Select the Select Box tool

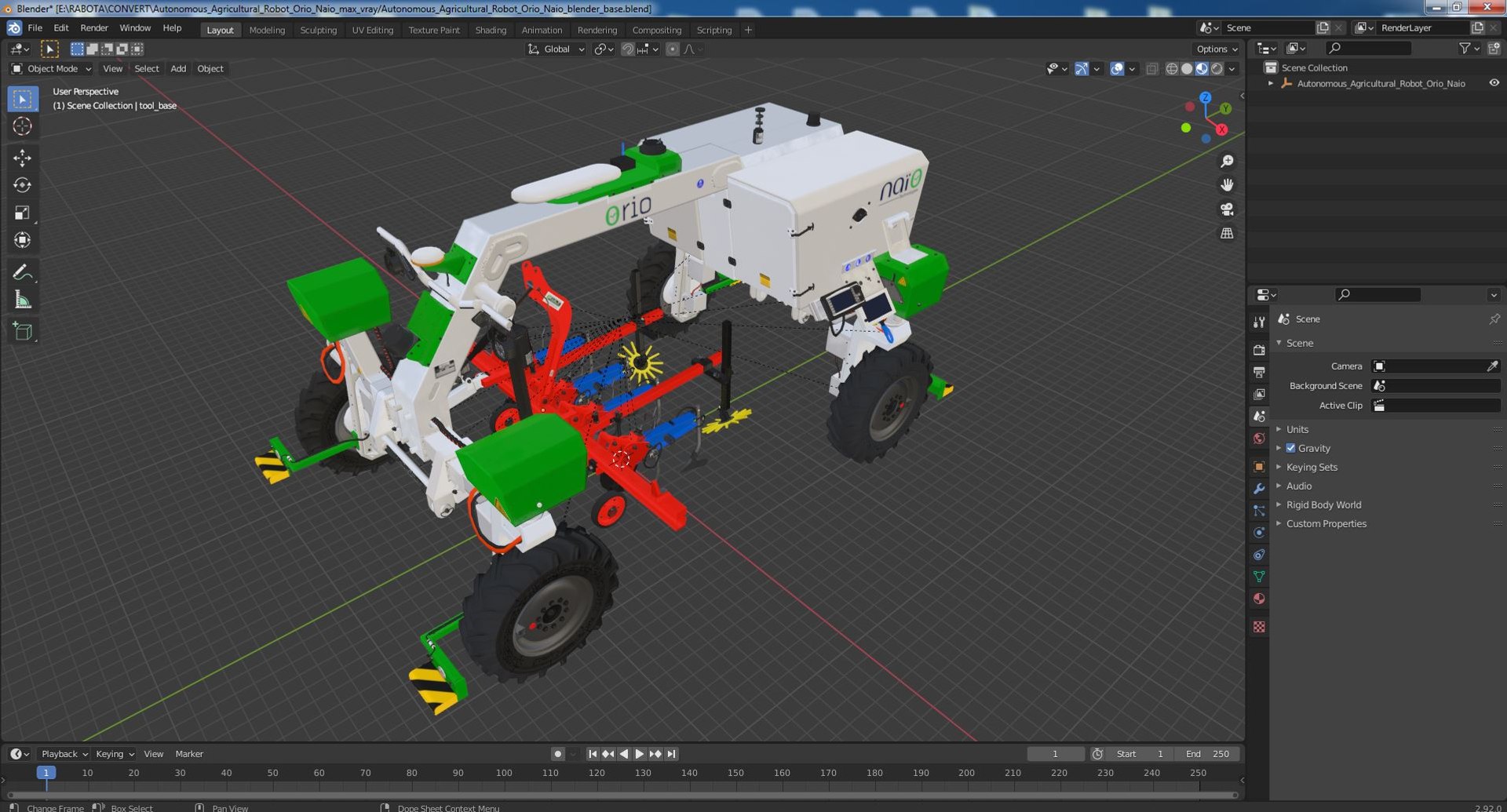(22, 100)
